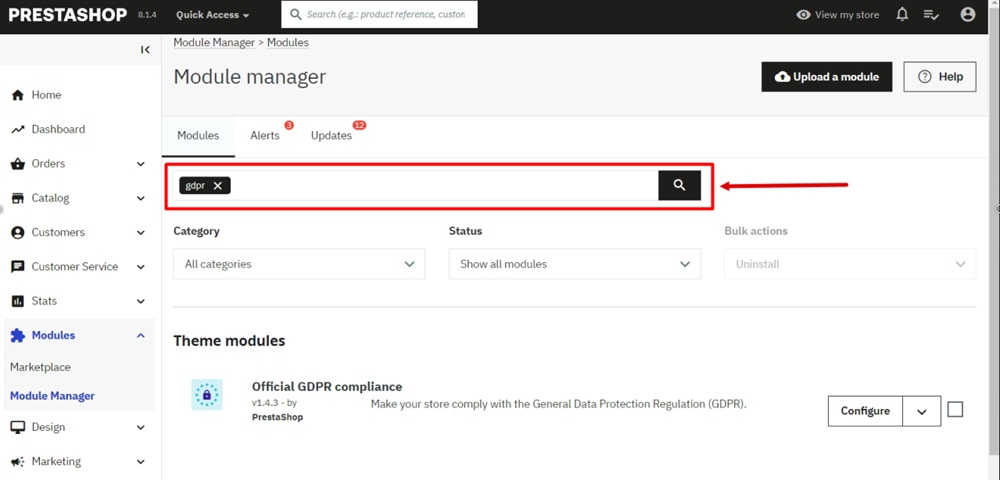The width and height of the screenshot is (1000, 480).
Task: Expand the Stats menu chevron
Action: point(141,301)
